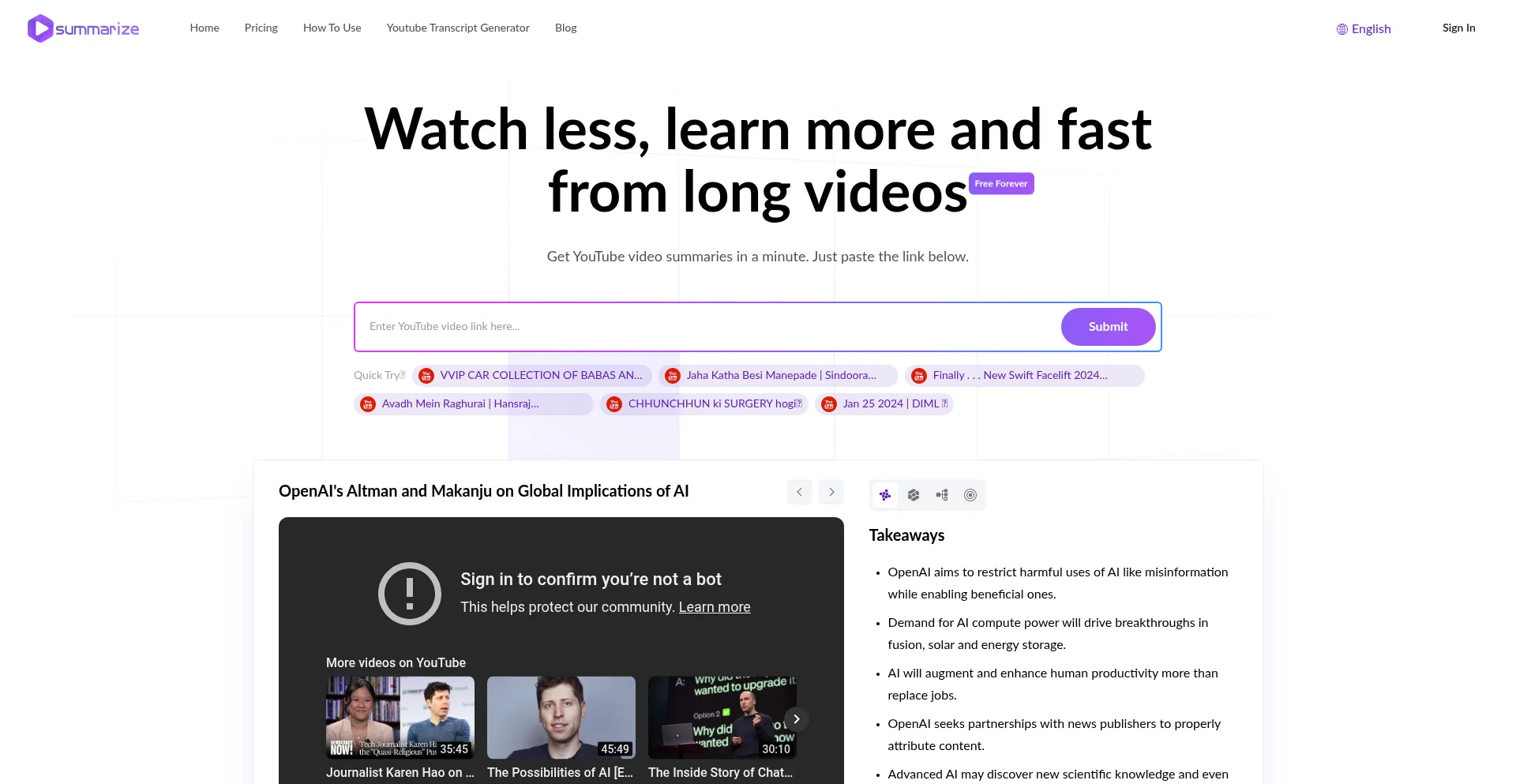Click 'OpenAI's Altman and Makanju' video title
Screen dimensions: 1516x784
click(484, 491)
